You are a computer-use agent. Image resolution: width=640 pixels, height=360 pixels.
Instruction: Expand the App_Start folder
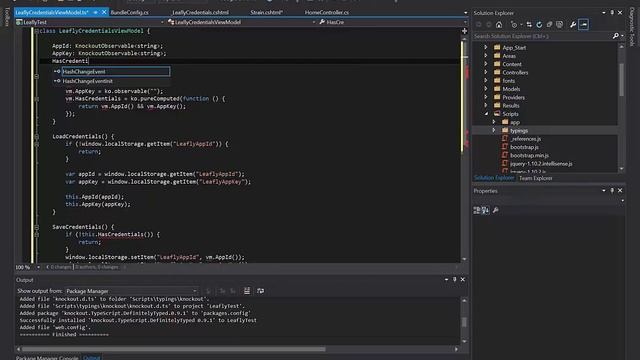click(486, 47)
